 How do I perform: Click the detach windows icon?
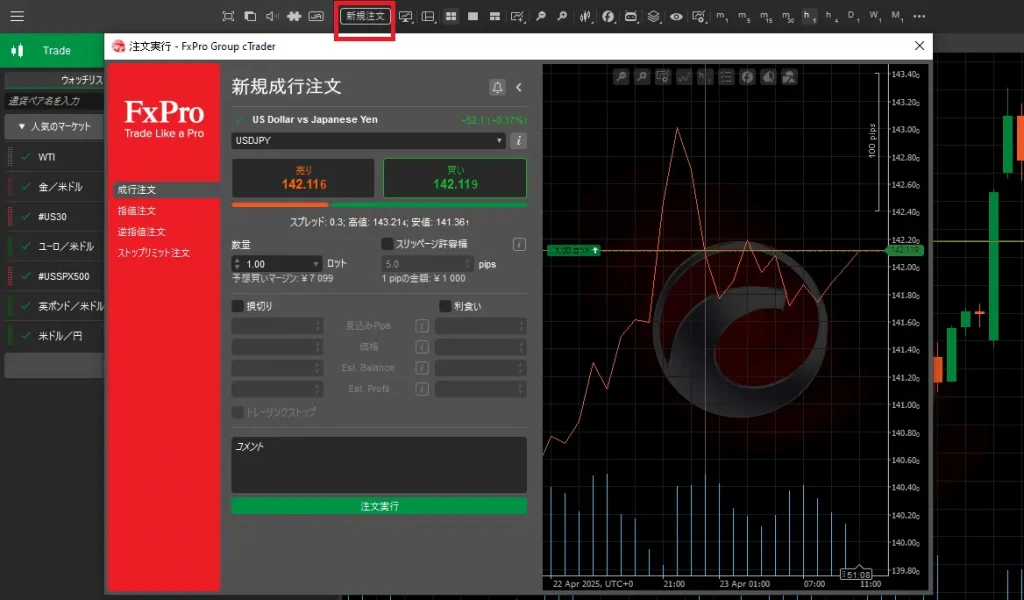(x=250, y=16)
